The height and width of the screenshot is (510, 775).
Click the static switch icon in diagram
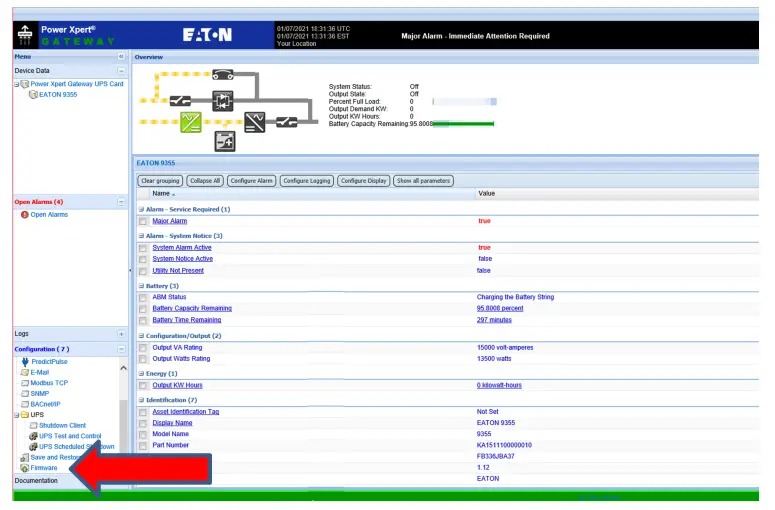point(223,101)
